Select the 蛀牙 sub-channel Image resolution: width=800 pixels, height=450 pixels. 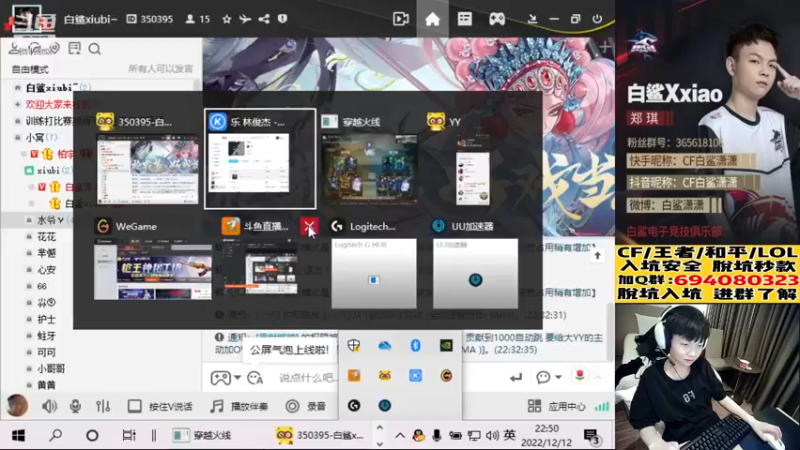point(46,336)
